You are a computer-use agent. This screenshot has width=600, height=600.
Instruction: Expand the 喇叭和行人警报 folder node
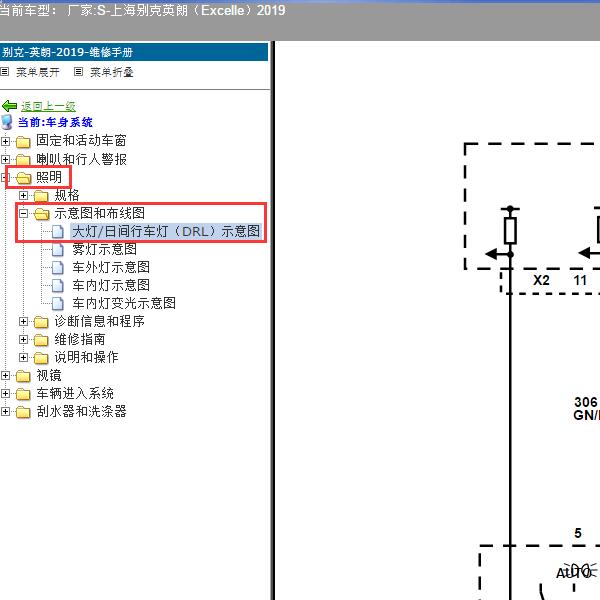click(5, 159)
